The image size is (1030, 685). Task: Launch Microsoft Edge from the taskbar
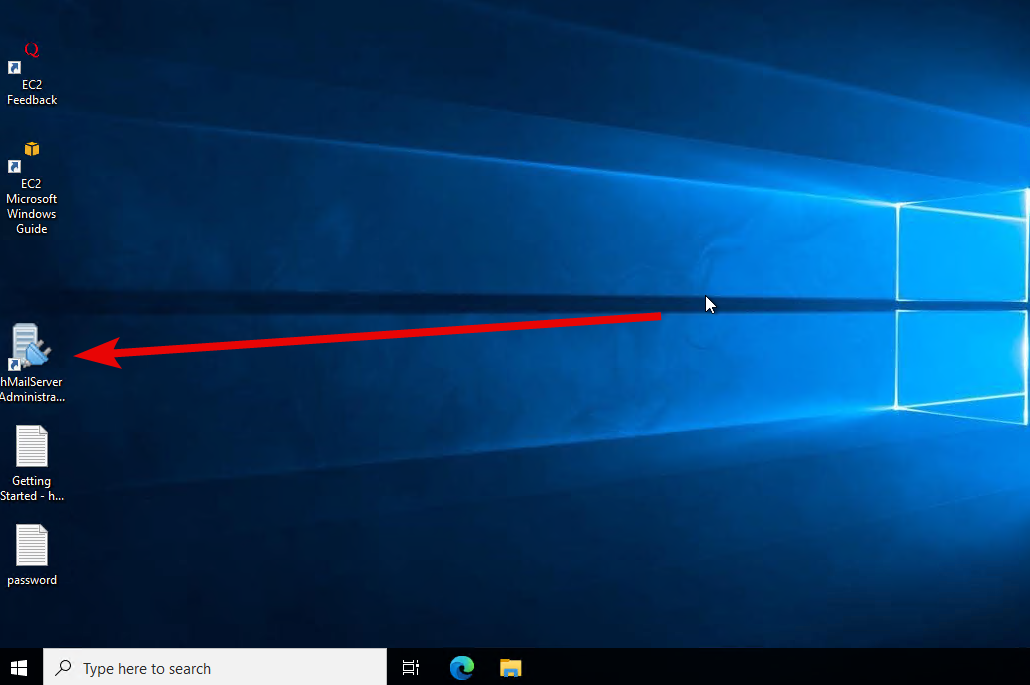[462, 668]
